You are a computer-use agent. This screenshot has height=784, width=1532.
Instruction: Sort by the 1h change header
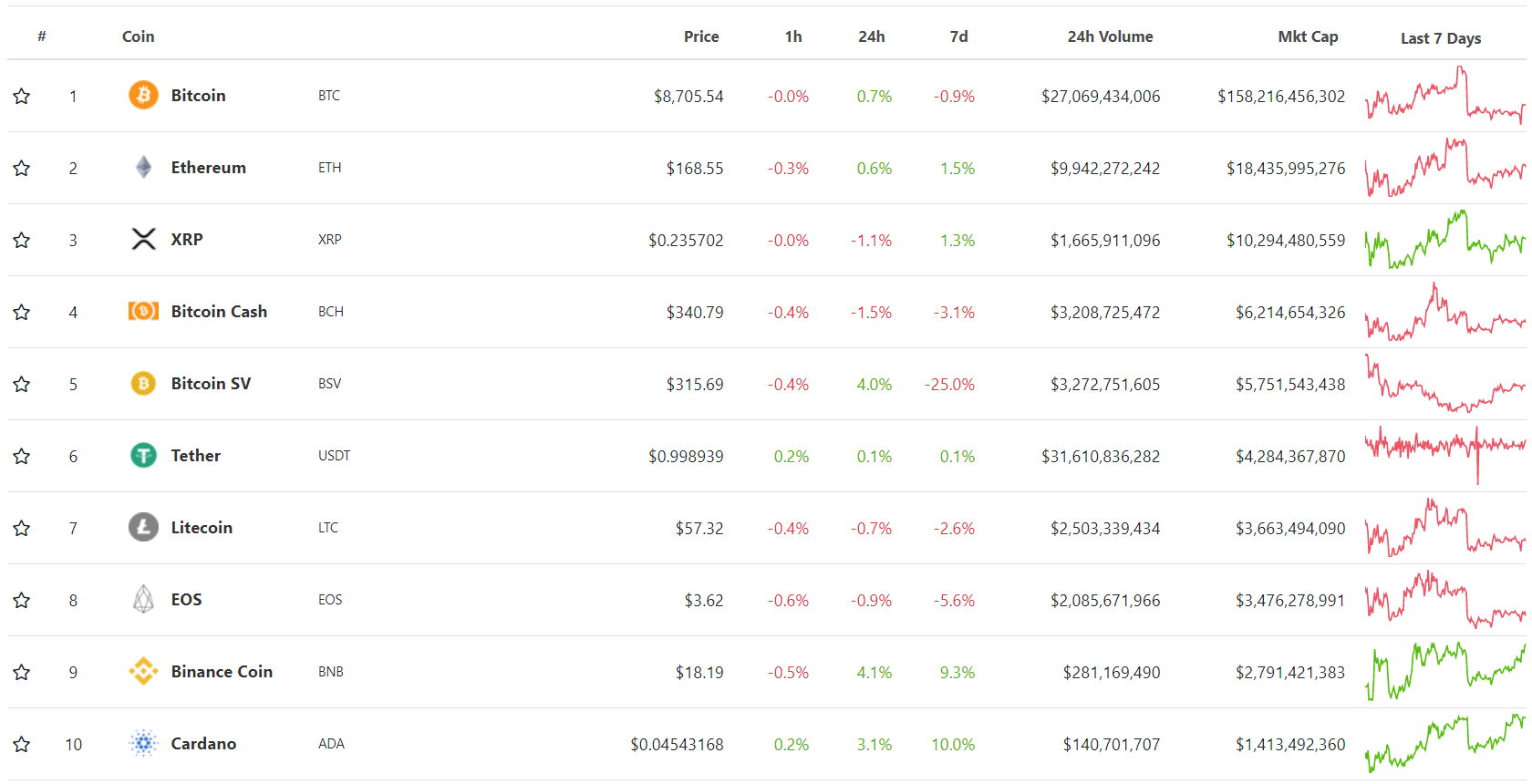point(793,36)
